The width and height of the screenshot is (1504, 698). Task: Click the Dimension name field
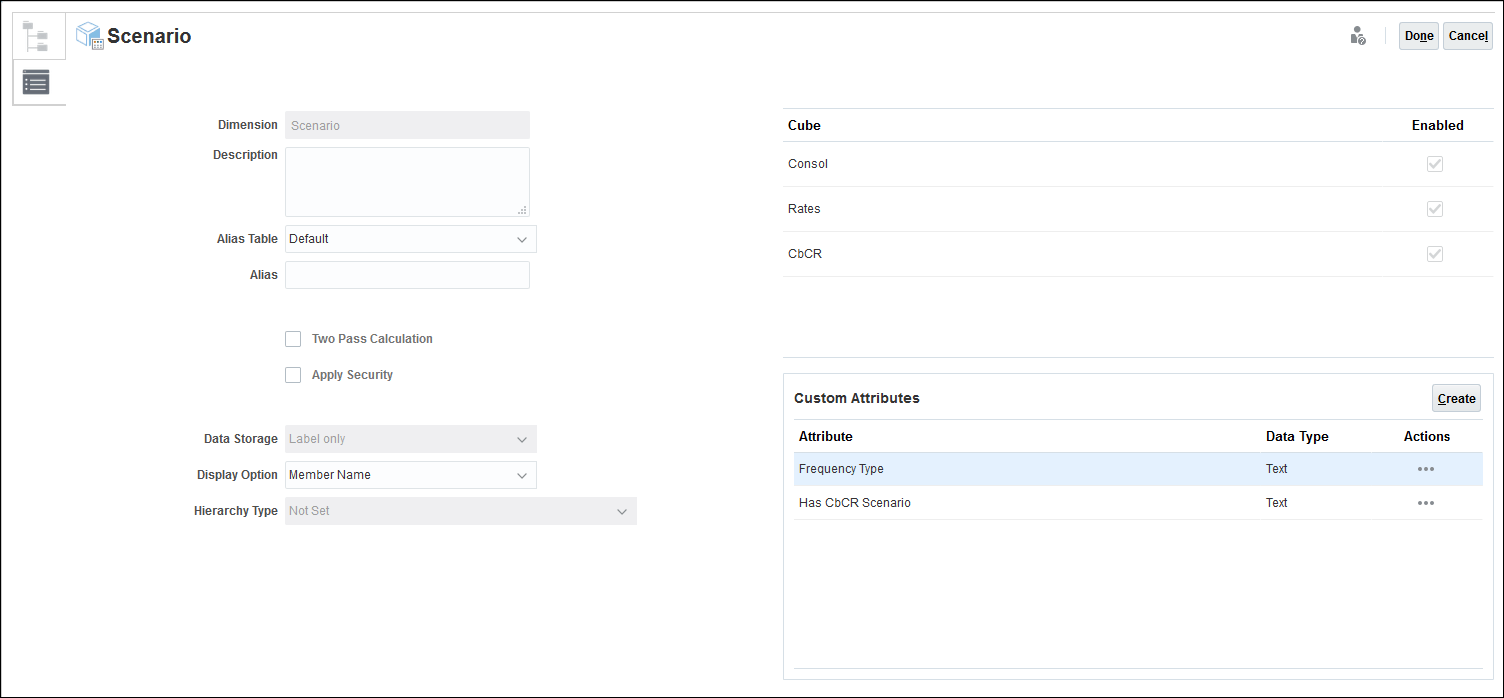pos(407,125)
